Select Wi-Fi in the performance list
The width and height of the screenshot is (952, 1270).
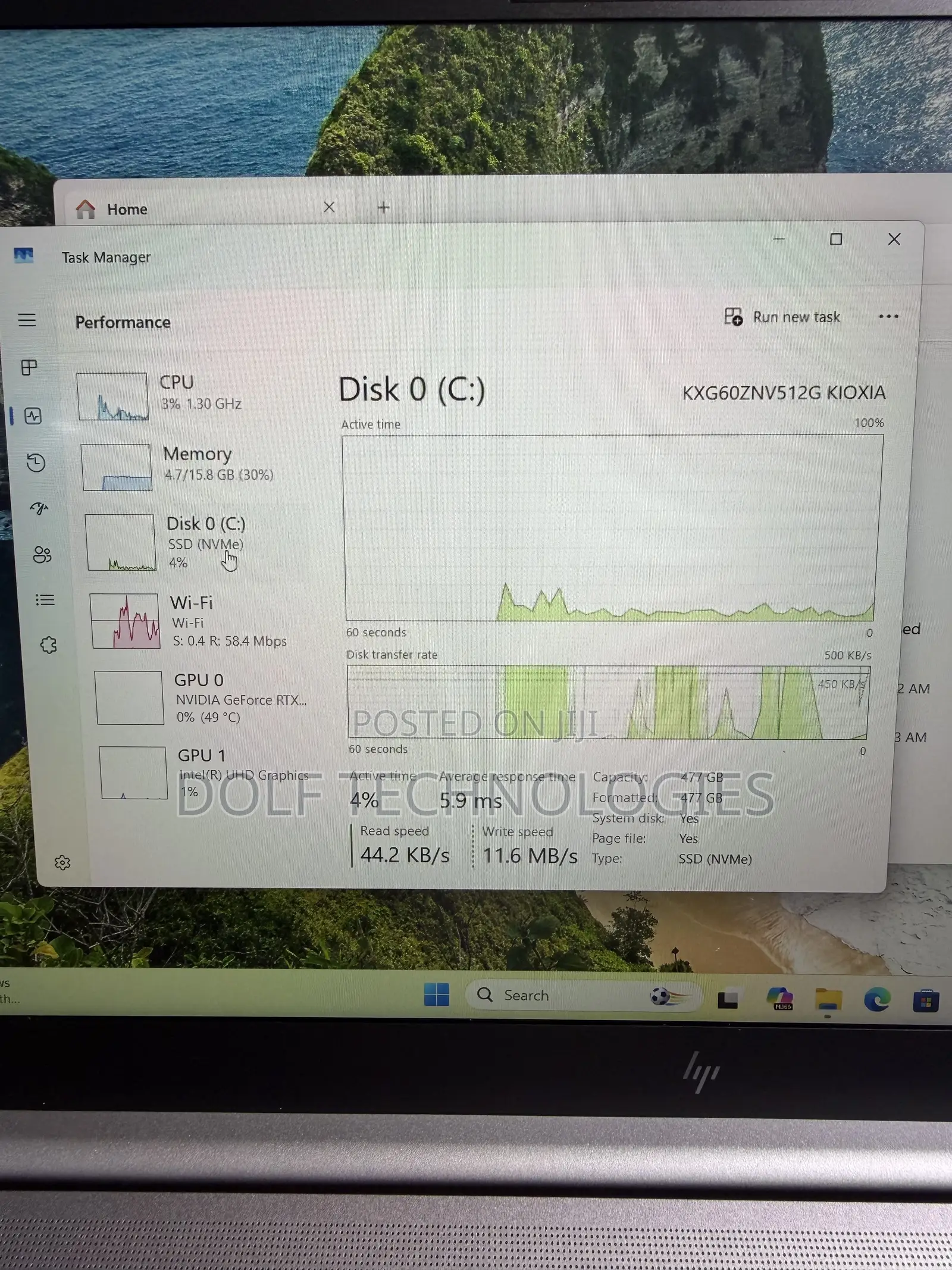tap(205, 621)
